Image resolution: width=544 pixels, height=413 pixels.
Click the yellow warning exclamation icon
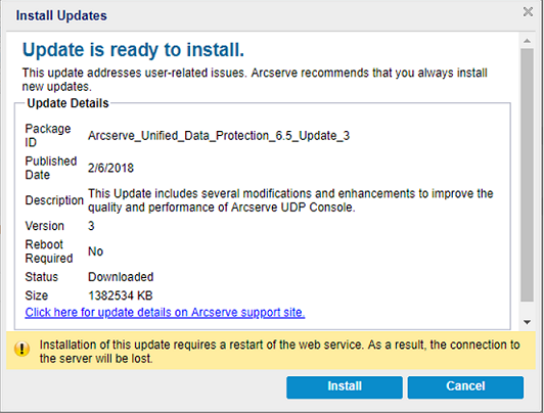click(22, 348)
